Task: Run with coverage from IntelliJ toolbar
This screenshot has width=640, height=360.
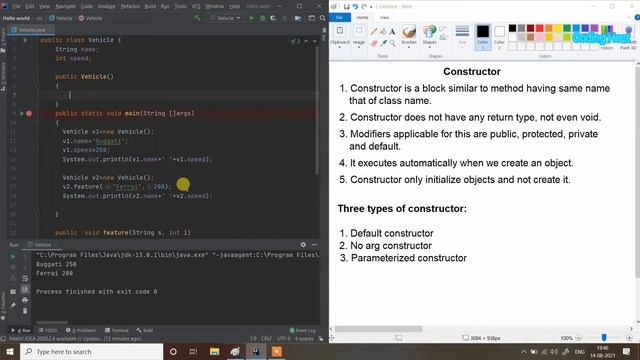Action: [273, 18]
